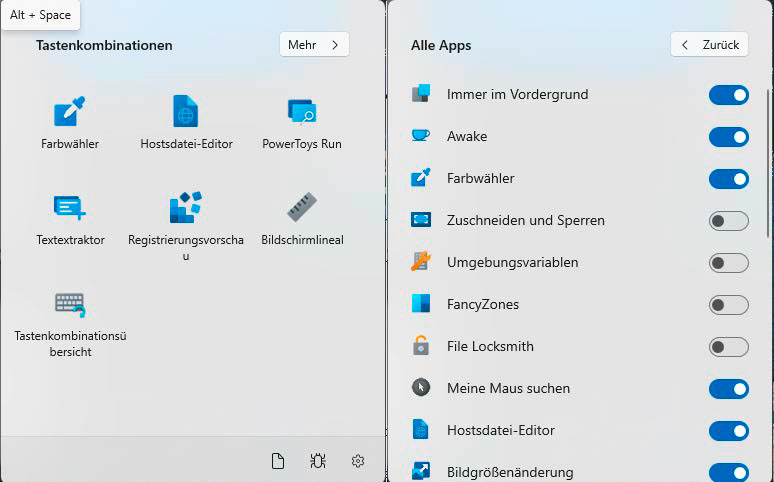Click the Alle Apps heading

(x=441, y=45)
